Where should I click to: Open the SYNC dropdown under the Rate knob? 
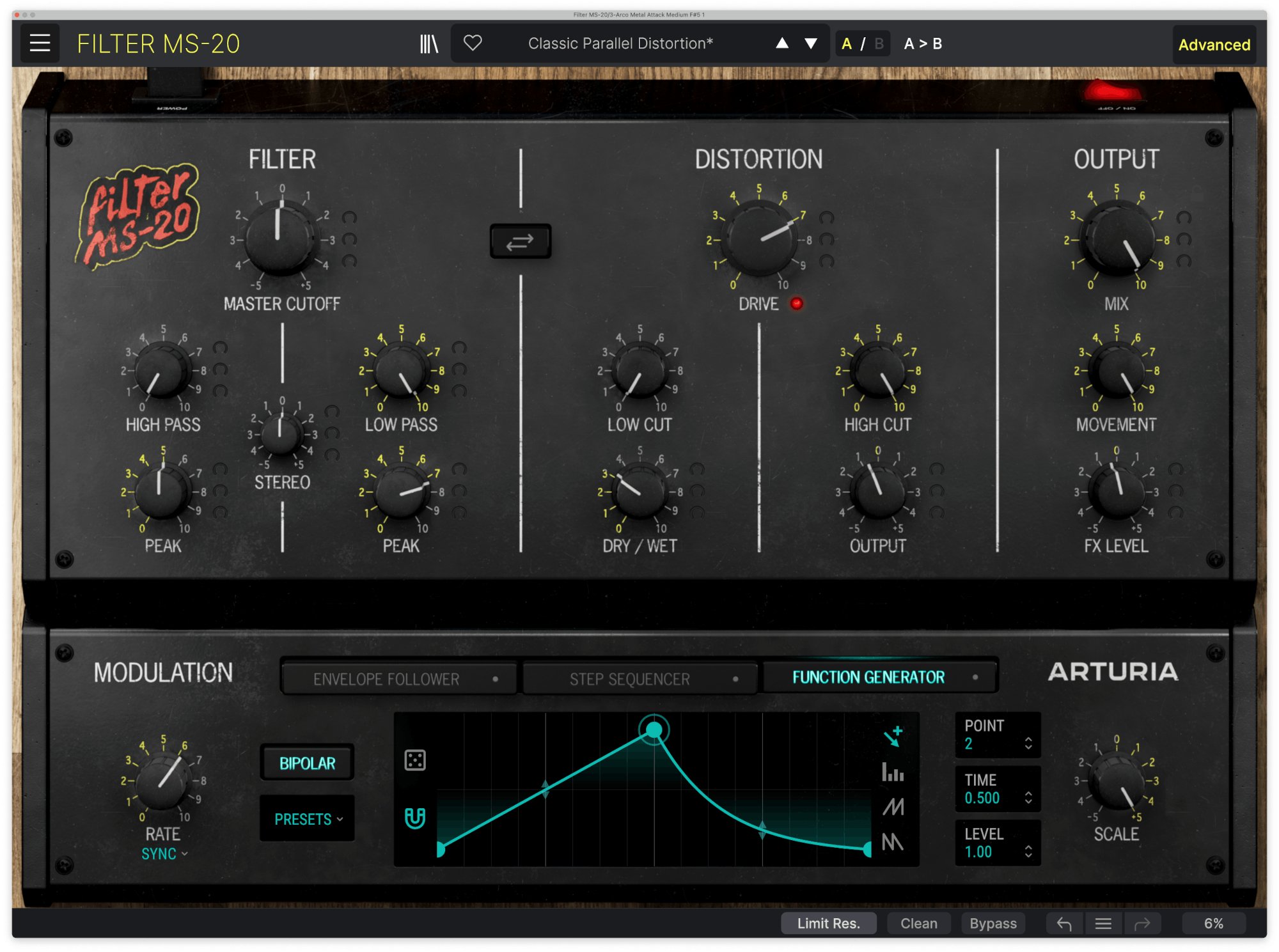click(x=163, y=854)
